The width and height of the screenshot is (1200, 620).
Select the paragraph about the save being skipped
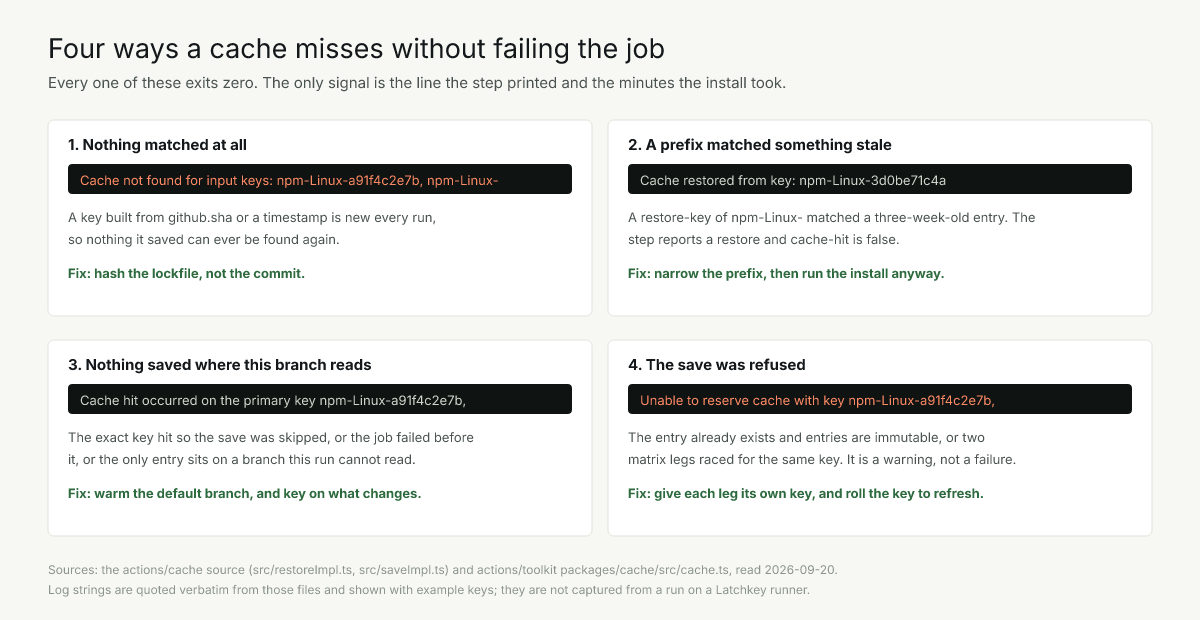pos(271,448)
